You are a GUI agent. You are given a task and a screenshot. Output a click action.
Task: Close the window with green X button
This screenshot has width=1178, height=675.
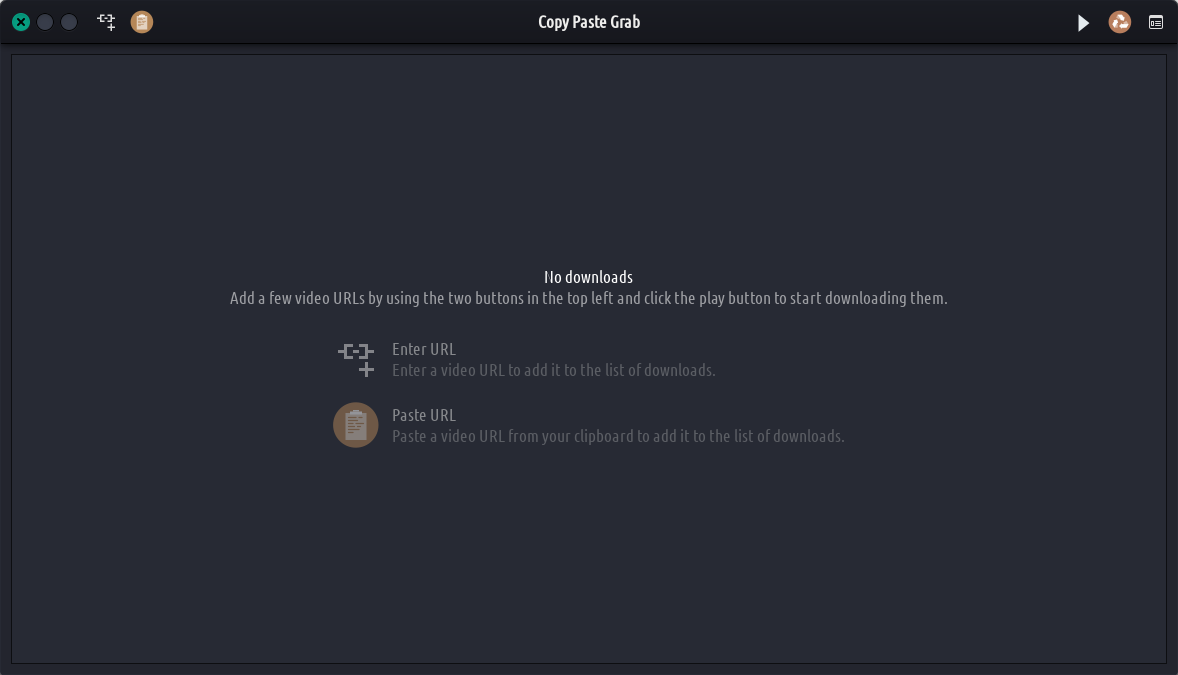click(x=21, y=21)
